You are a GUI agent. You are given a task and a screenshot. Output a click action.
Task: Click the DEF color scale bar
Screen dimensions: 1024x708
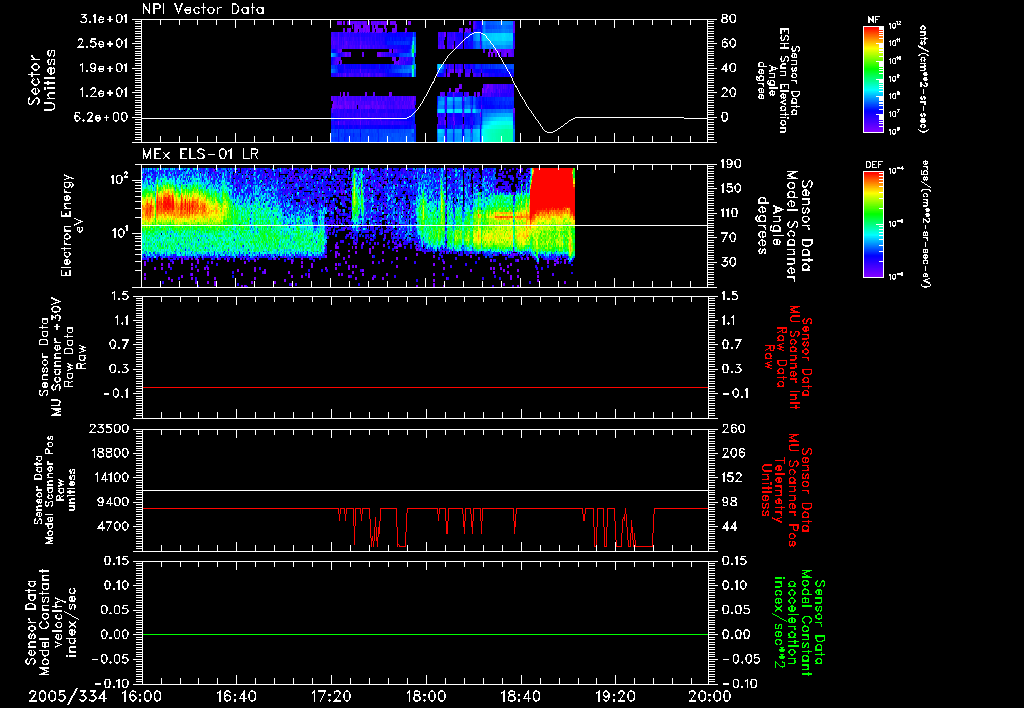[x=874, y=224]
